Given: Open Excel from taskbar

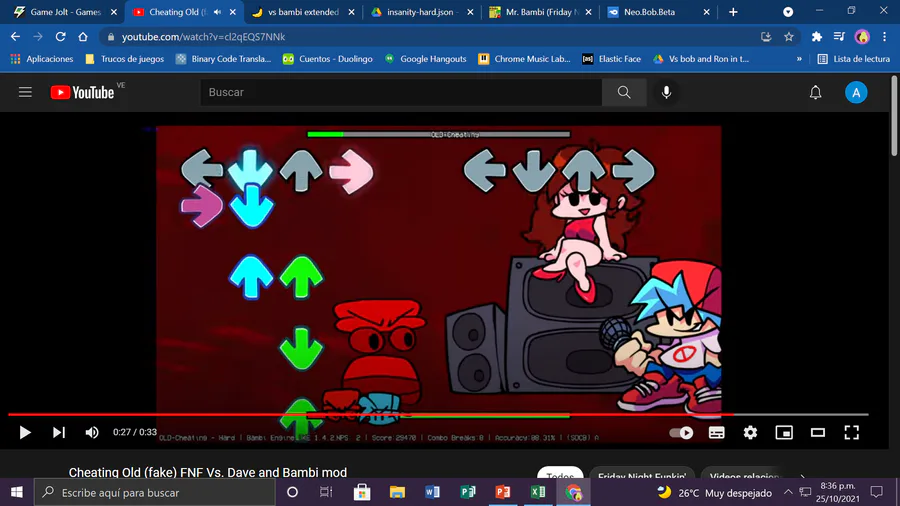Looking at the screenshot, I should click(x=538, y=492).
